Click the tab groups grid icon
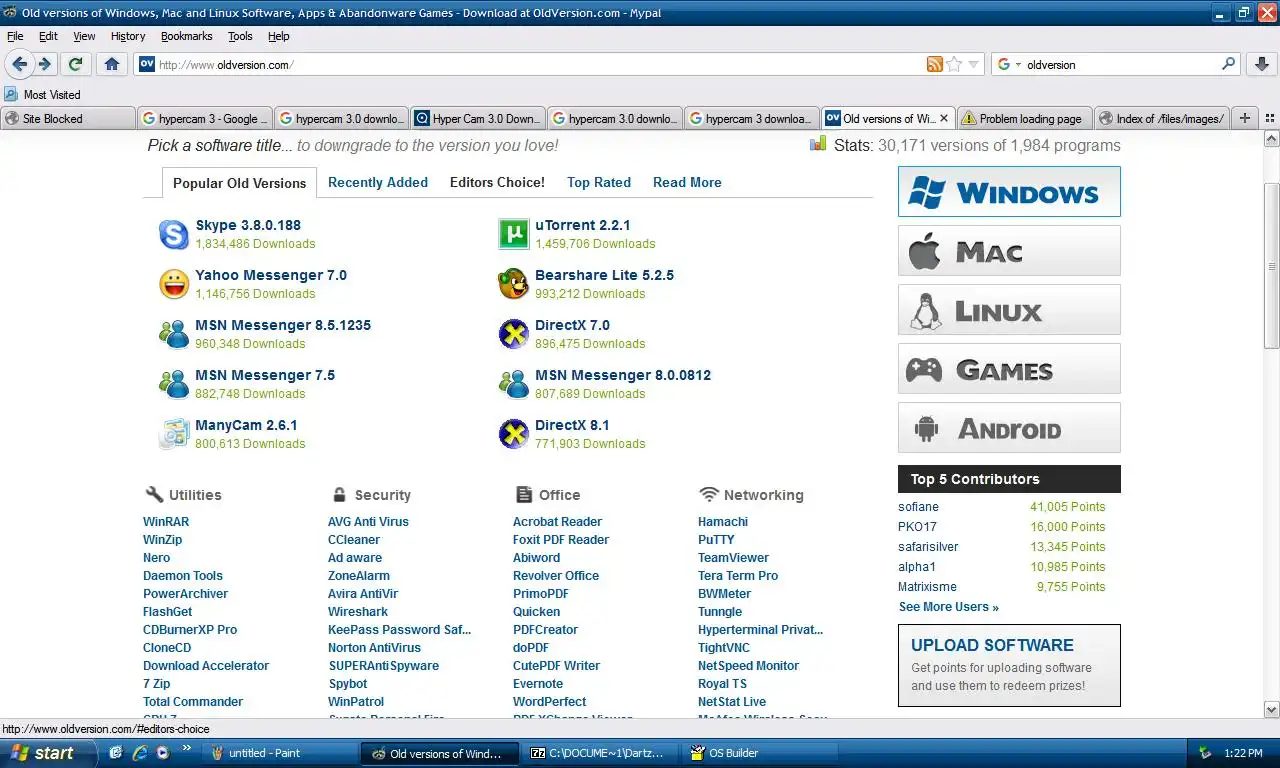This screenshot has width=1280, height=768. click(1269, 118)
